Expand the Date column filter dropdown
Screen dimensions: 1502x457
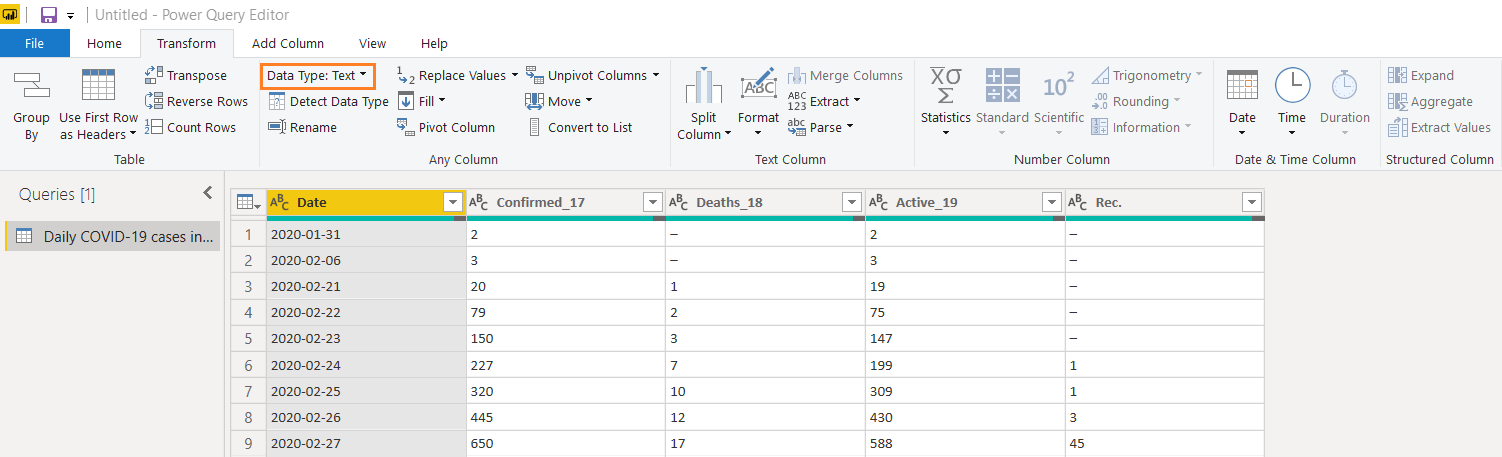coord(451,203)
